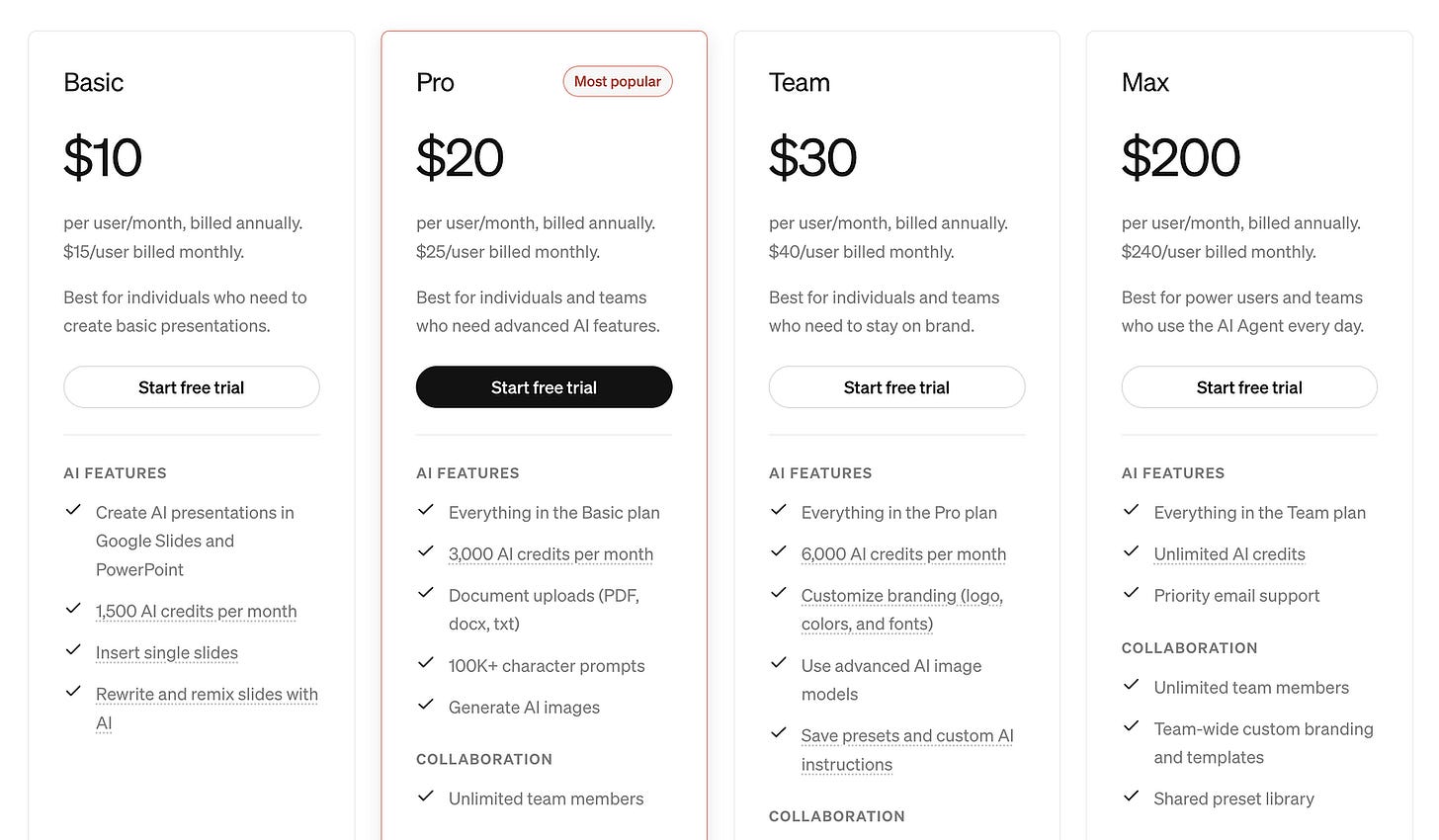The width and height of the screenshot is (1439, 840).
Task: Click checkmark beside Document uploads (PDF, docx, txt)
Action: 426,593
